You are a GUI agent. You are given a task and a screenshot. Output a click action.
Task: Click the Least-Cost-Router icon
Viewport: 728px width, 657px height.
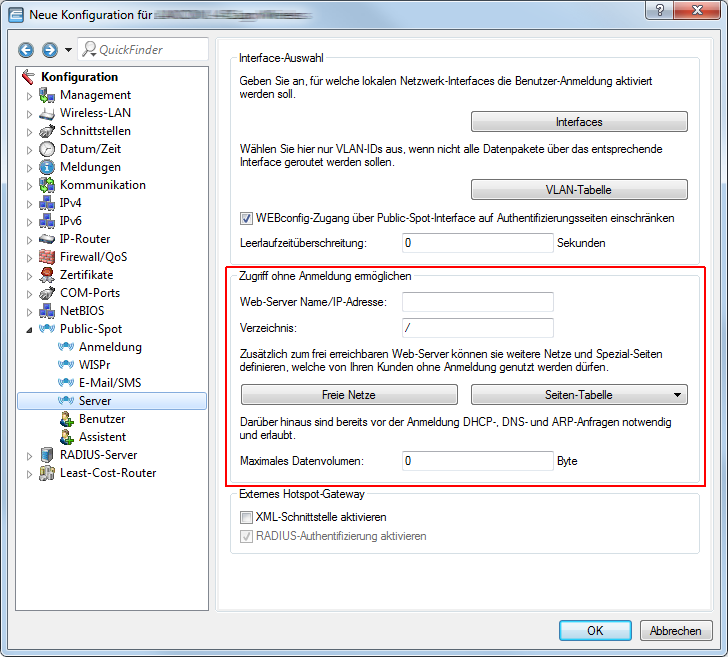(x=47, y=473)
